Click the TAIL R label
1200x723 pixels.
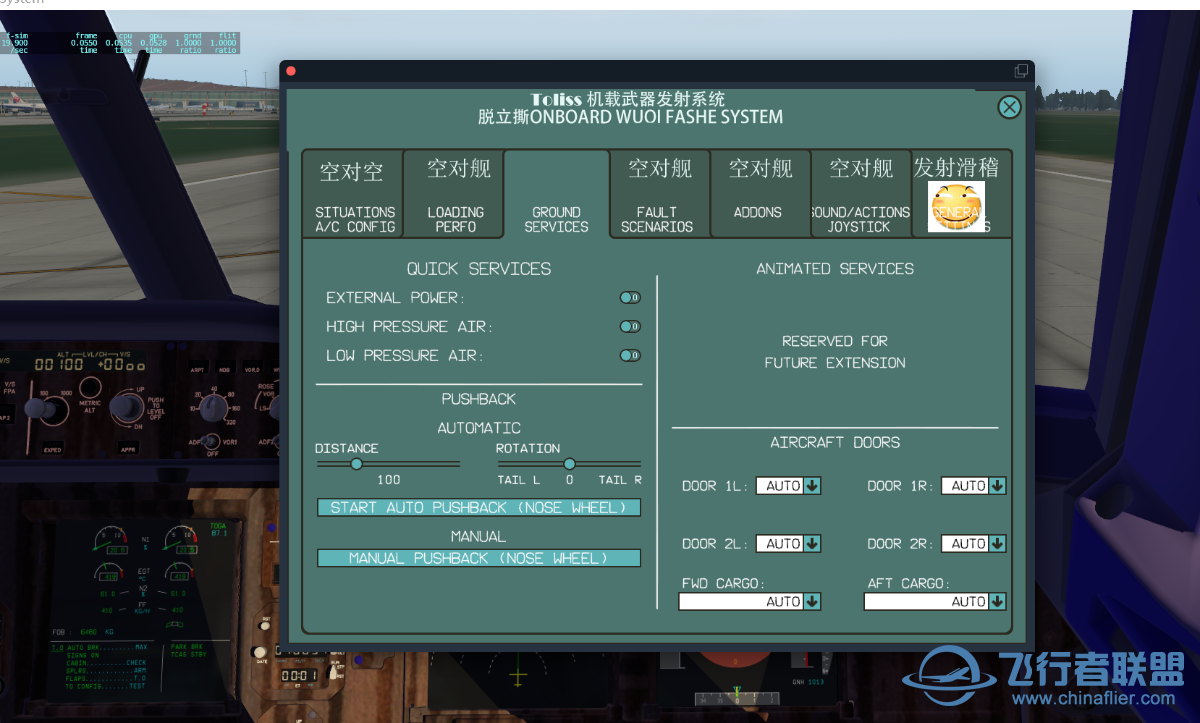tap(620, 480)
